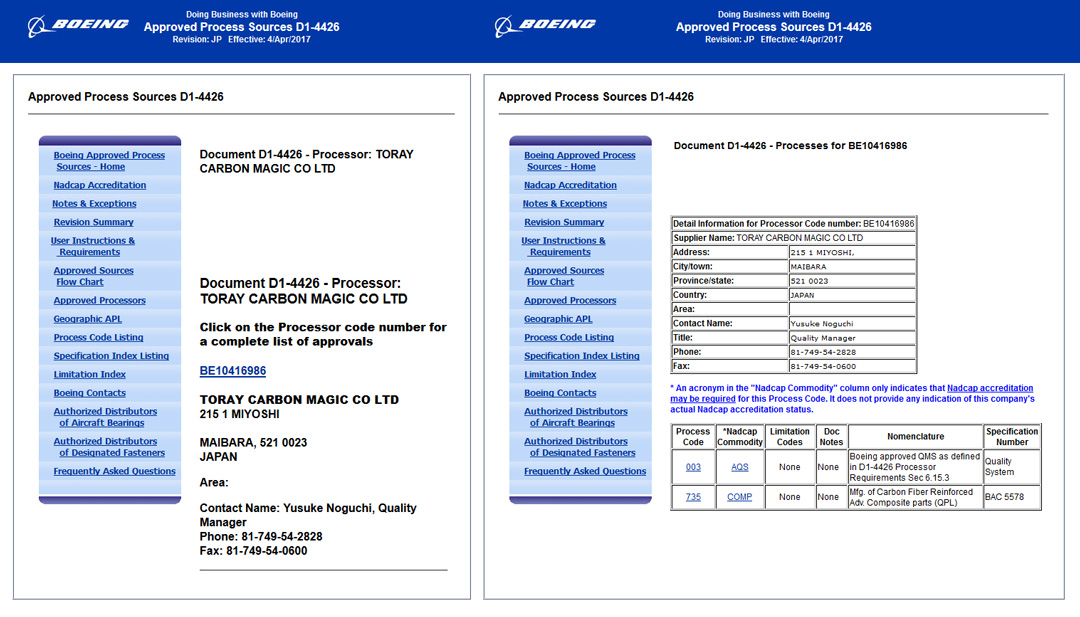
Task: Click the 'Nomenclature' column header
Action: pyautogui.click(x=915, y=437)
